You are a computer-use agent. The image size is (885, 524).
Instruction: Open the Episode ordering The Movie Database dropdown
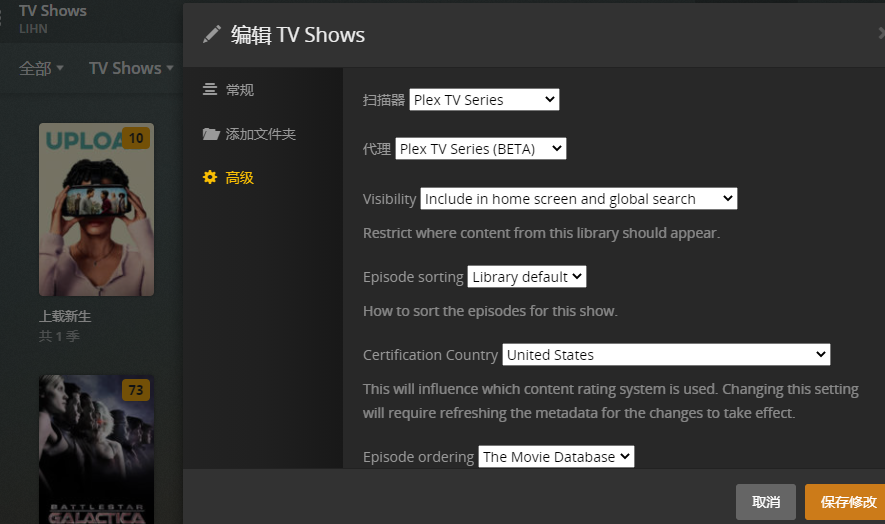[556, 457]
